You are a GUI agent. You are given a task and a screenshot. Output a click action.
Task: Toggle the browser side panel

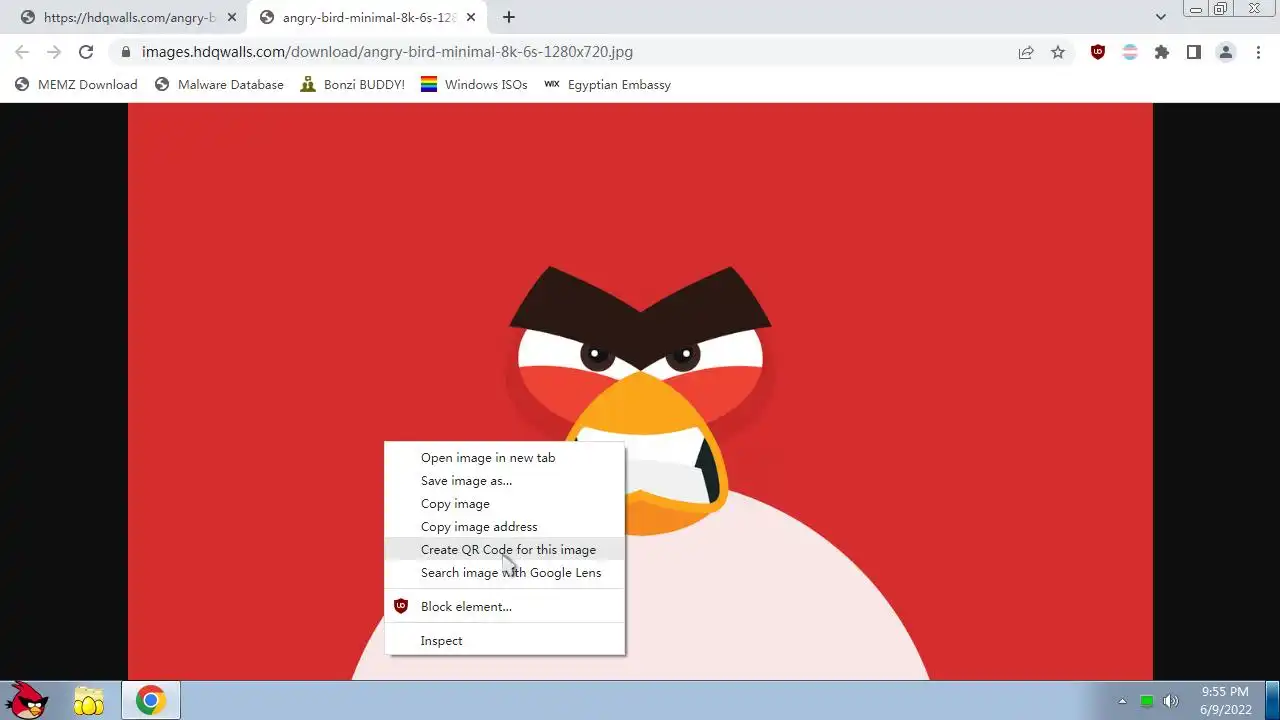[x=1194, y=52]
